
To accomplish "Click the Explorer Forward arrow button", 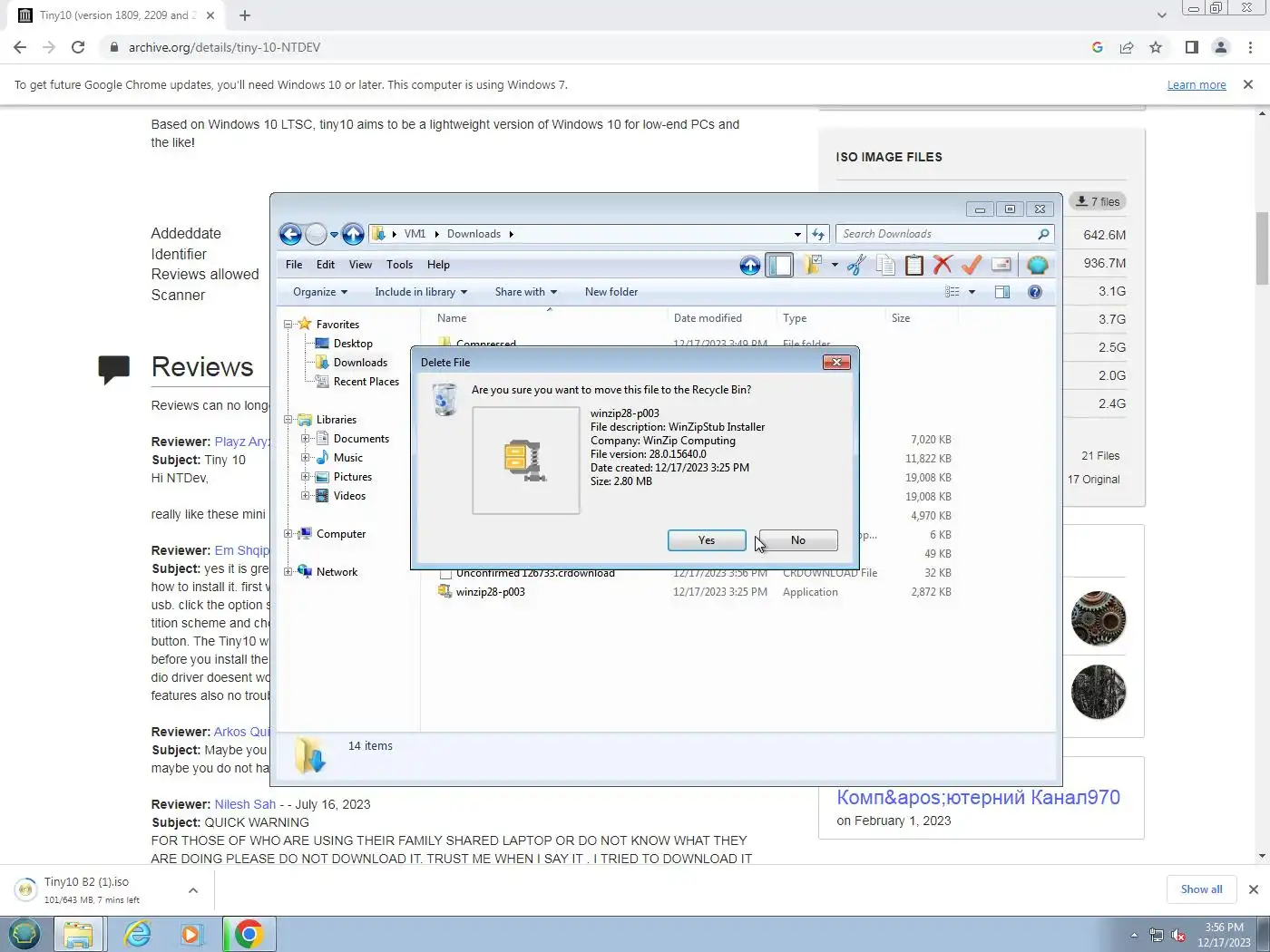I will pyautogui.click(x=316, y=235).
